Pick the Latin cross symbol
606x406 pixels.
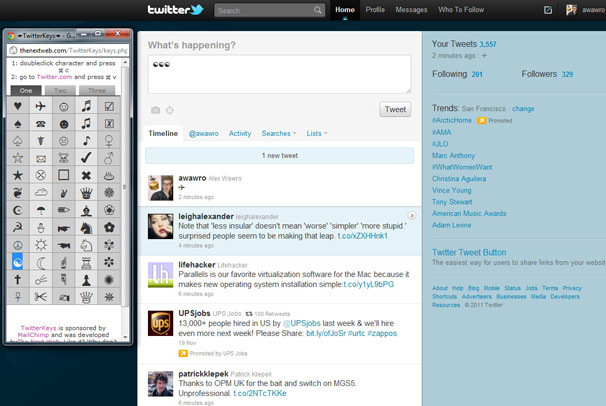[18, 280]
